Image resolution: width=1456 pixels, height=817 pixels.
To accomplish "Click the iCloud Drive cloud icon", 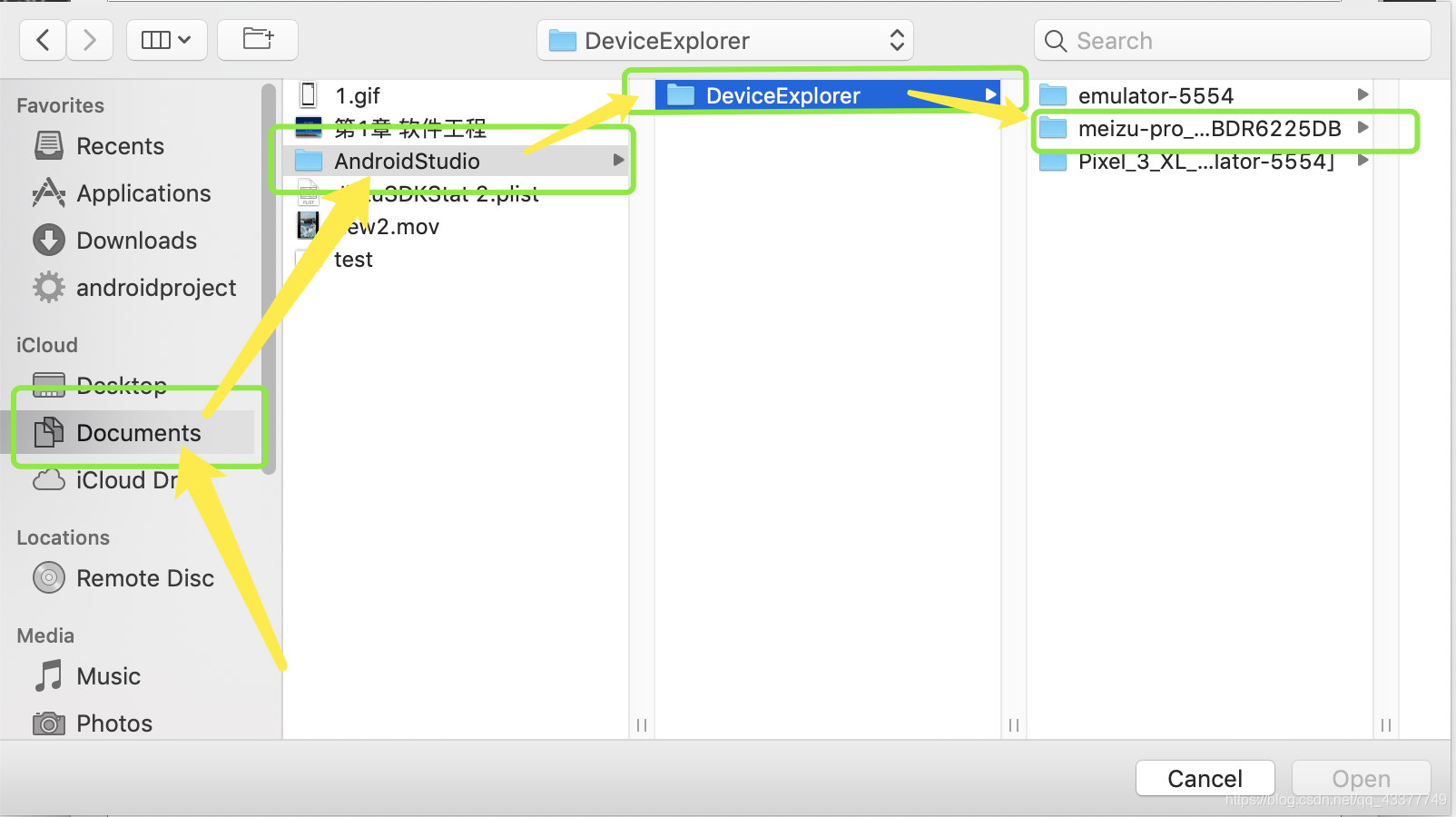I will (49, 479).
